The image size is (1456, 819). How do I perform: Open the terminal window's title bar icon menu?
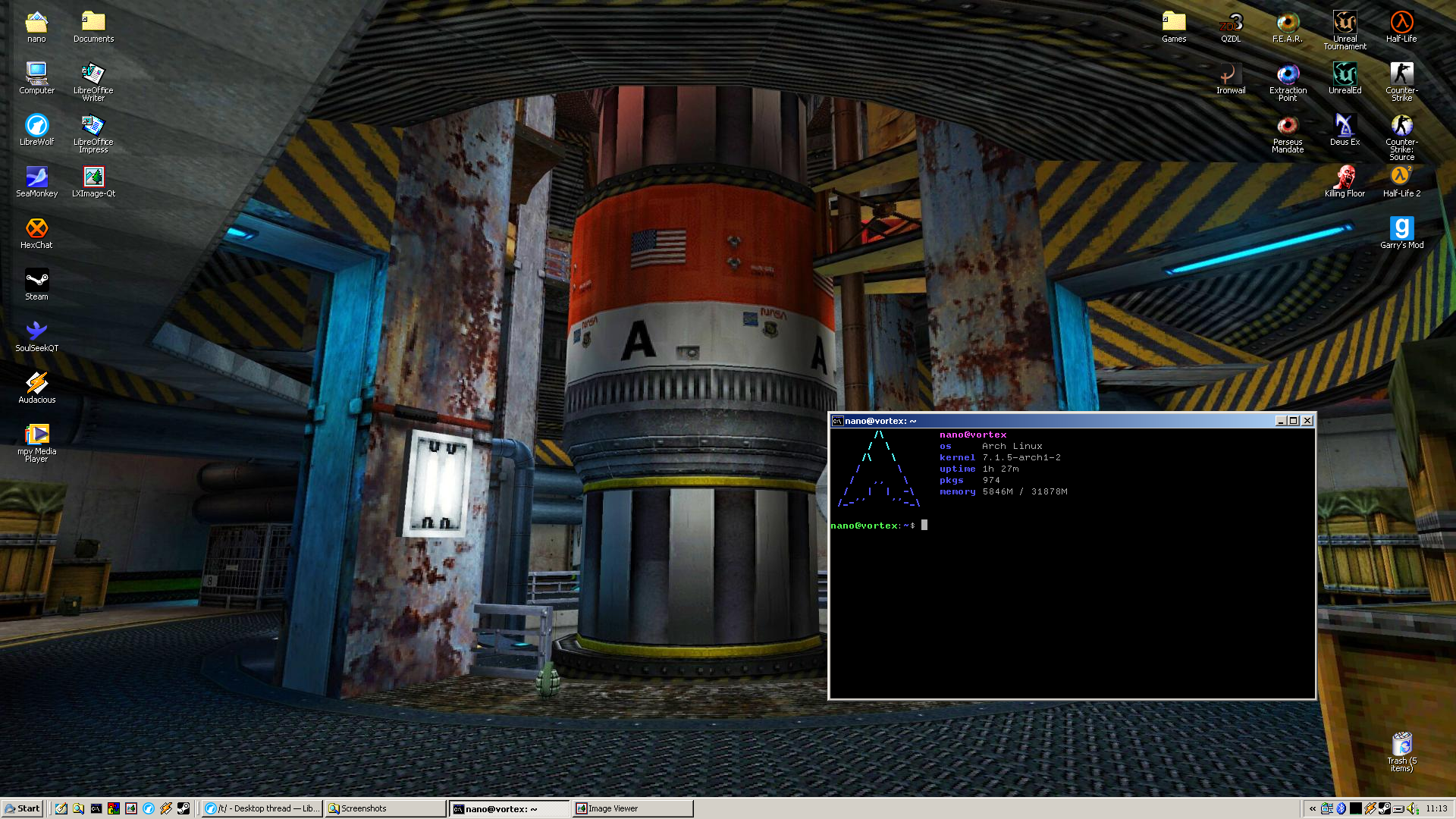point(837,421)
